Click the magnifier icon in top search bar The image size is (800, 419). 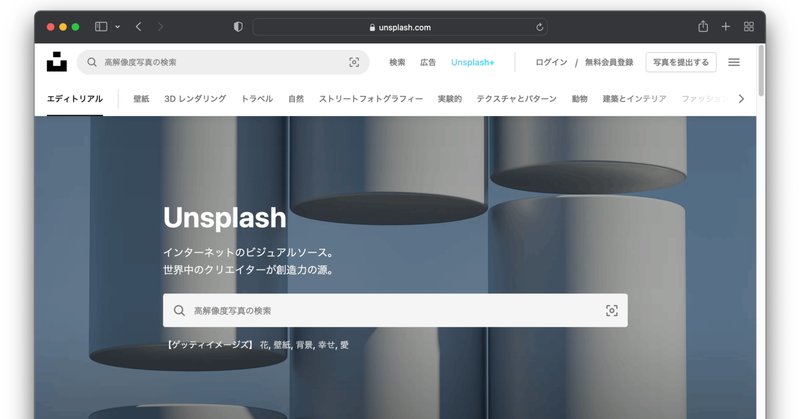click(92, 62)
